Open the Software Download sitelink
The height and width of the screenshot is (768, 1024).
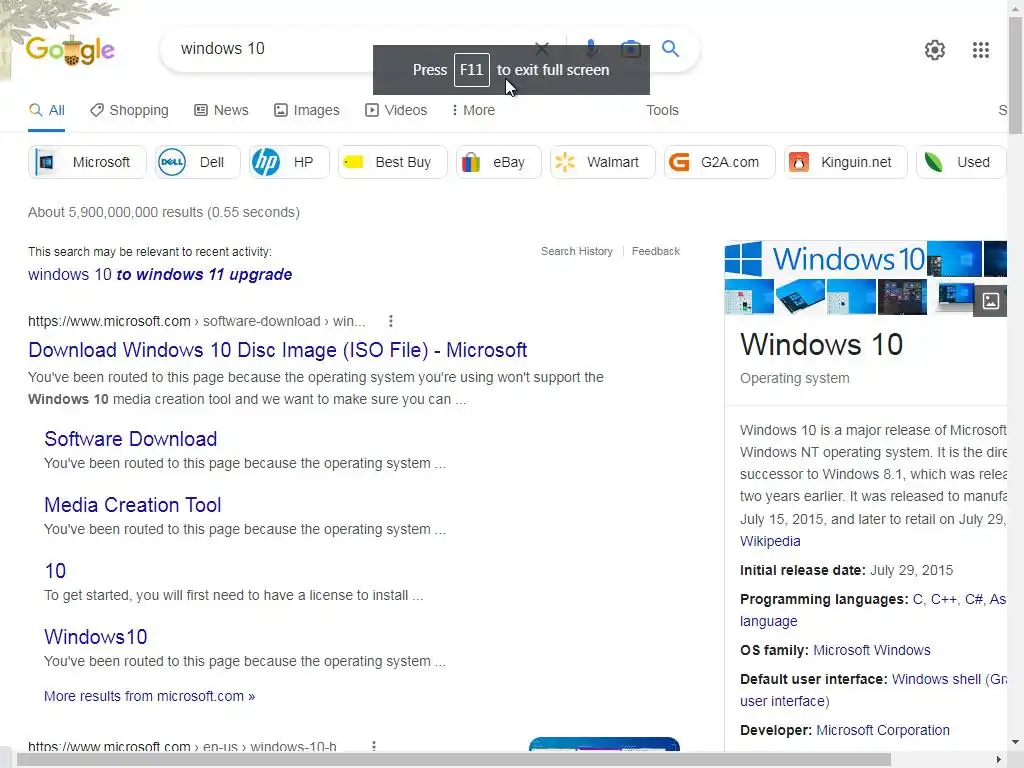(x=131, y=439)
